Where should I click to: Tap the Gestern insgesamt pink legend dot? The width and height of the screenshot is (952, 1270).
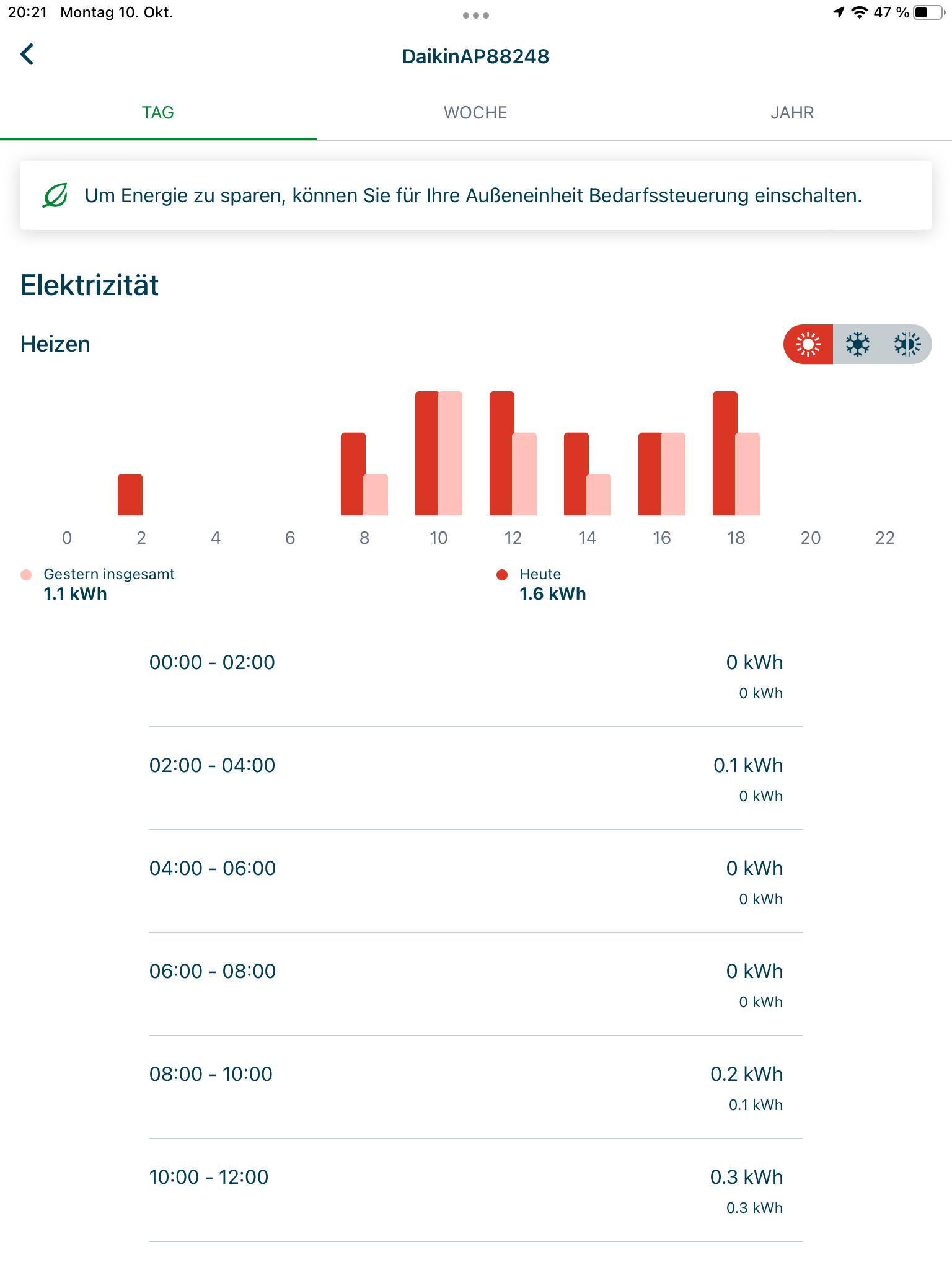click(x=26, y=575)
